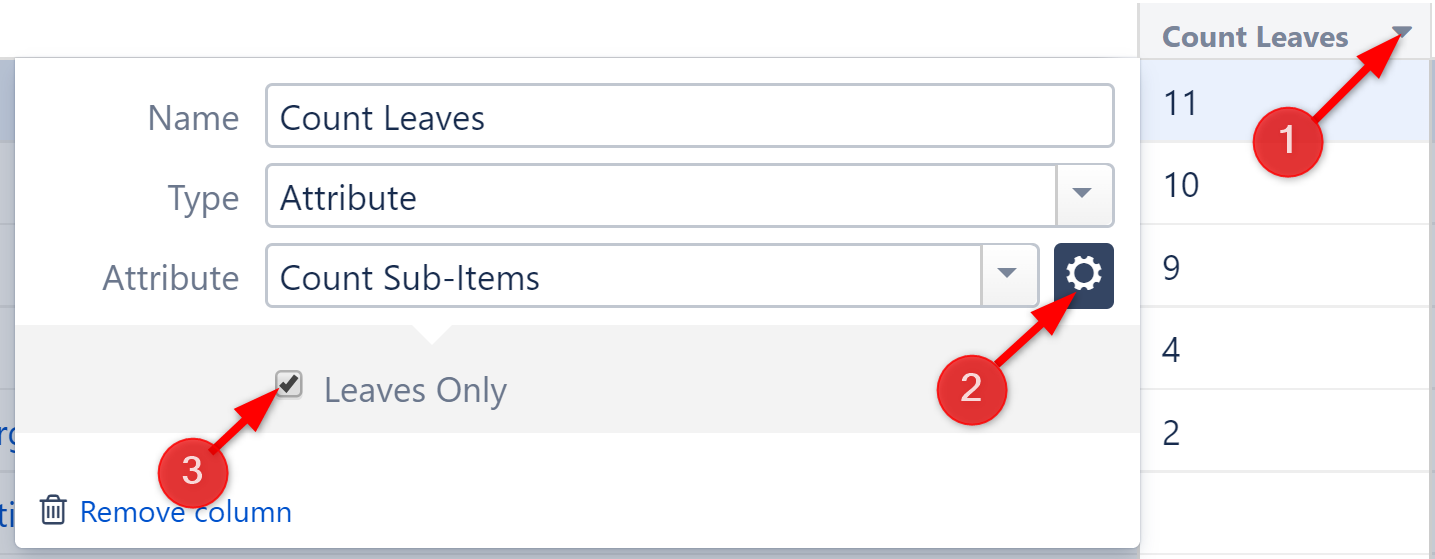Screen dimensions: 1435x559
Task: Open the Count Leaves column header menu arrow
Action: tap(1402, 33)
